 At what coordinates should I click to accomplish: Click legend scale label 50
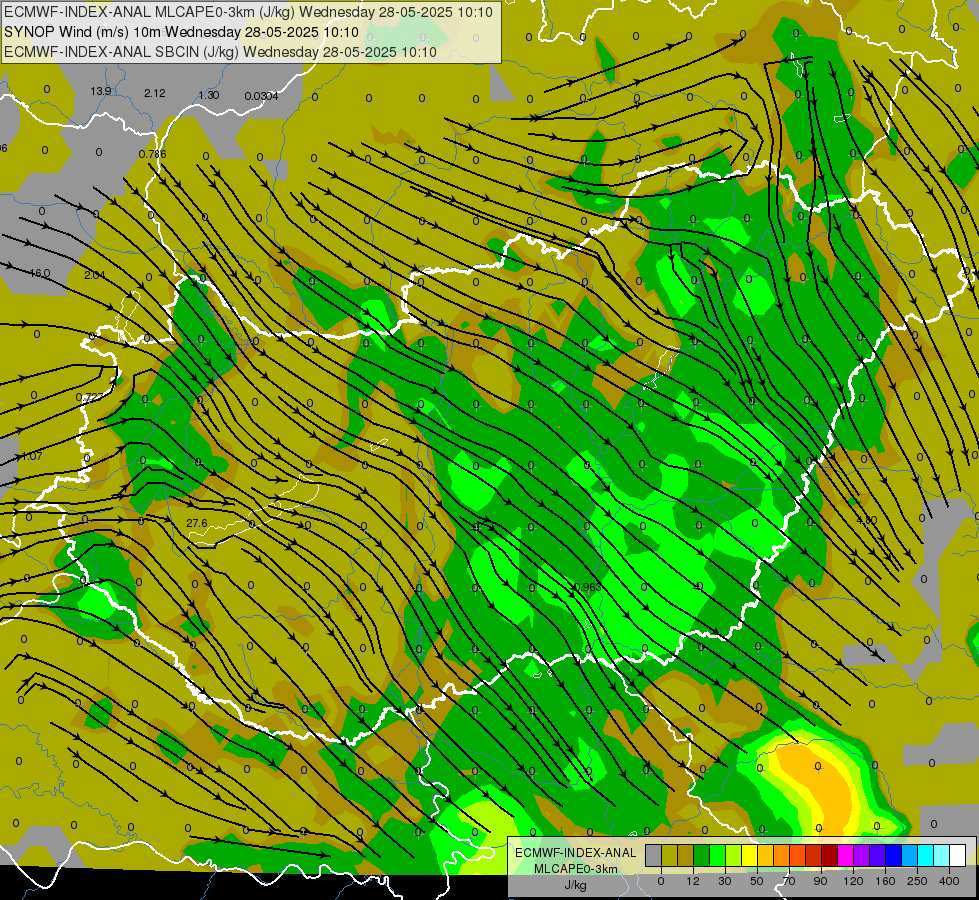click(757, 881)
